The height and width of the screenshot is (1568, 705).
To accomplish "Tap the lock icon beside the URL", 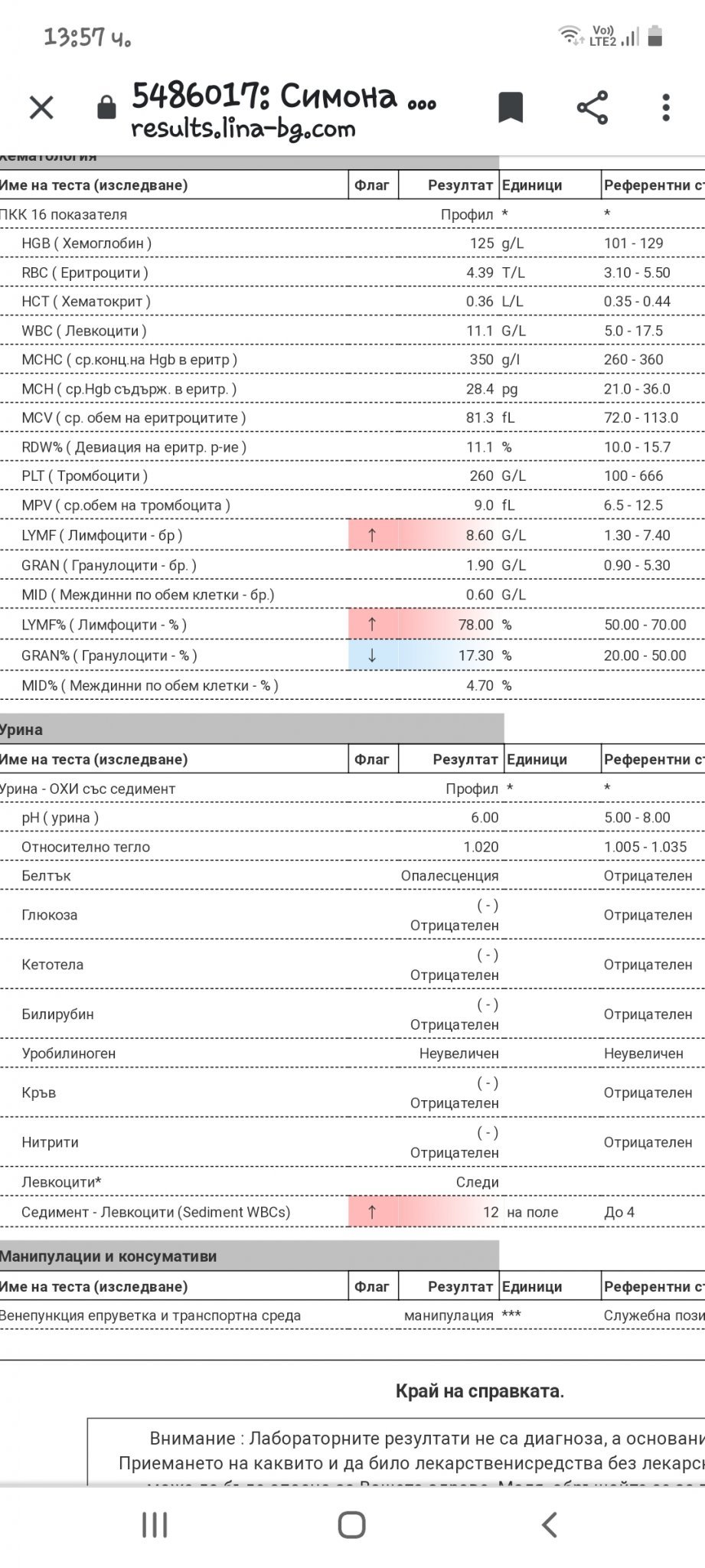I will 106,107.
